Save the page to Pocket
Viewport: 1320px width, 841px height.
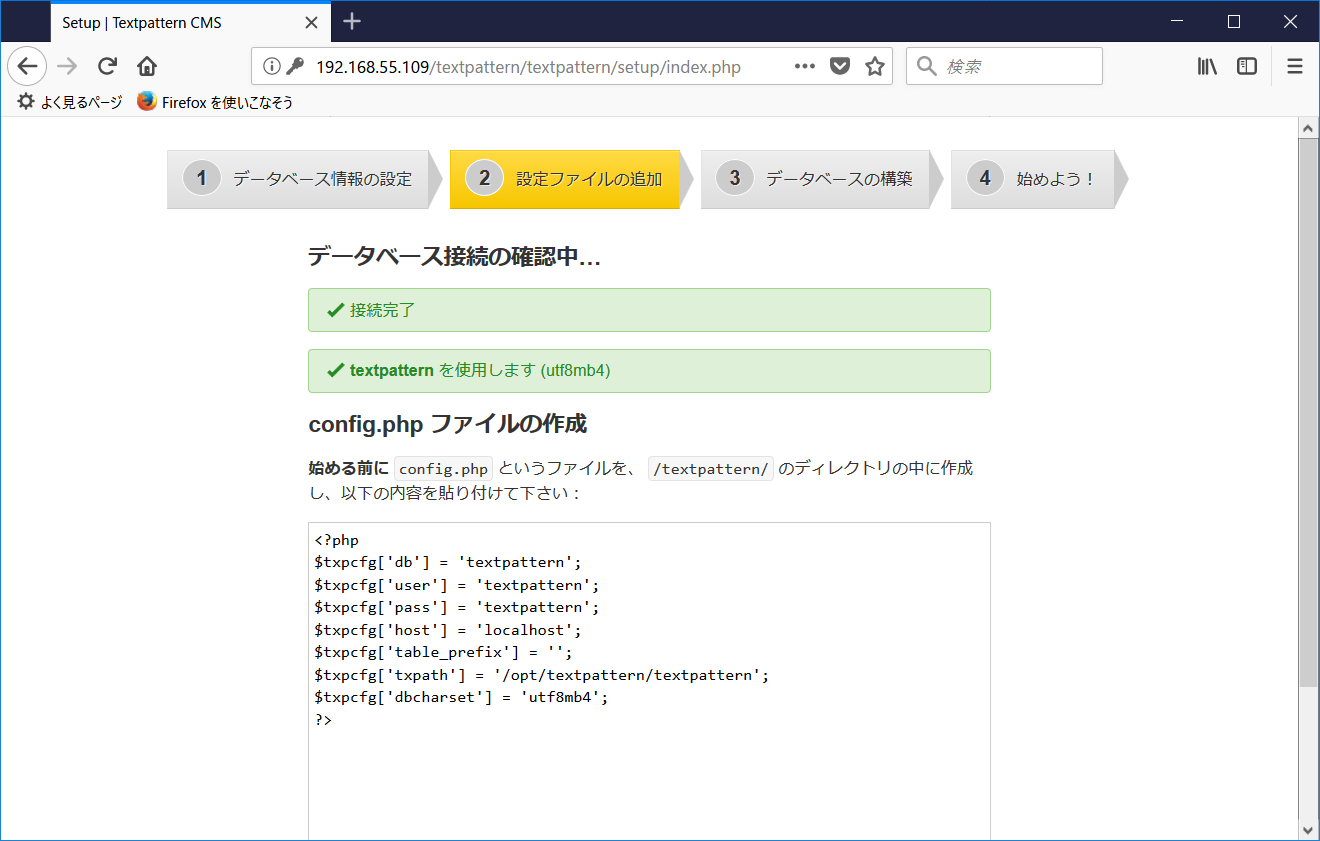839,66
